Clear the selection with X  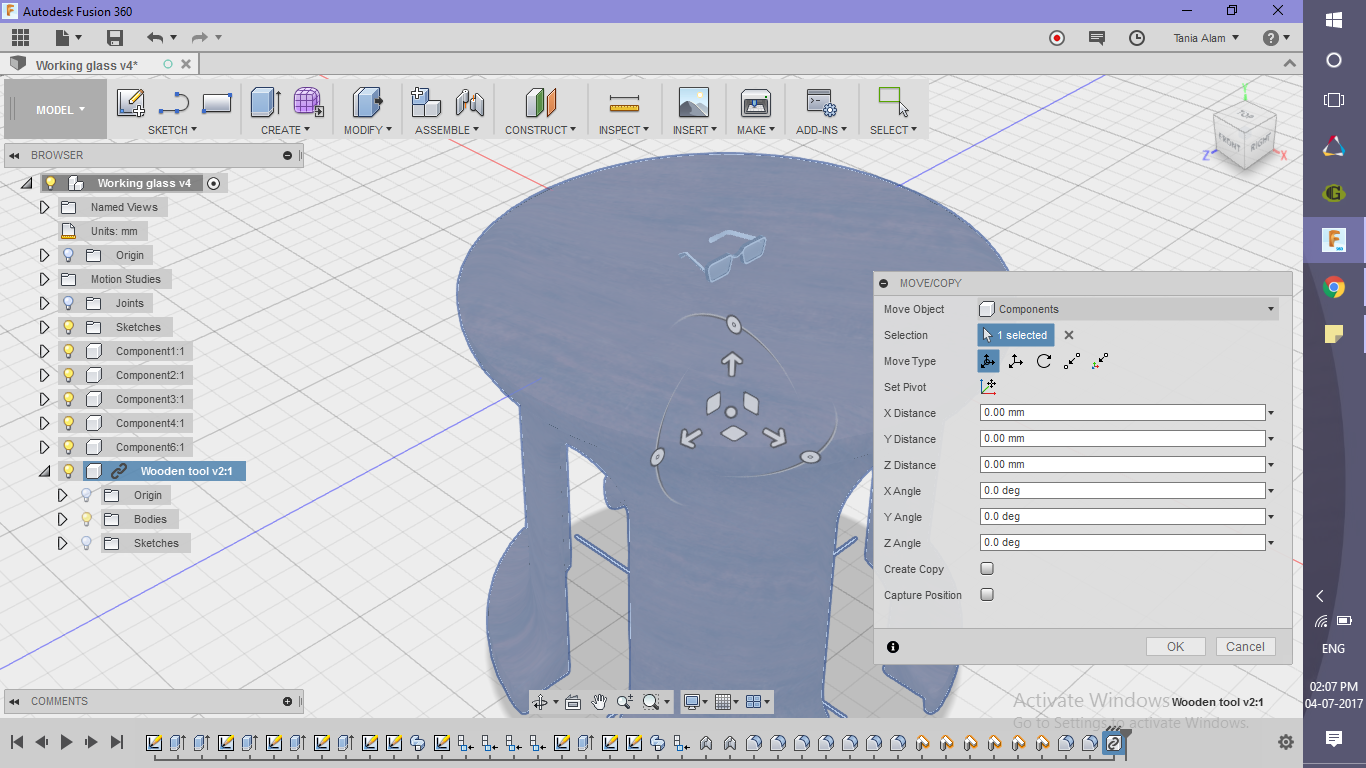[1069, 335]
